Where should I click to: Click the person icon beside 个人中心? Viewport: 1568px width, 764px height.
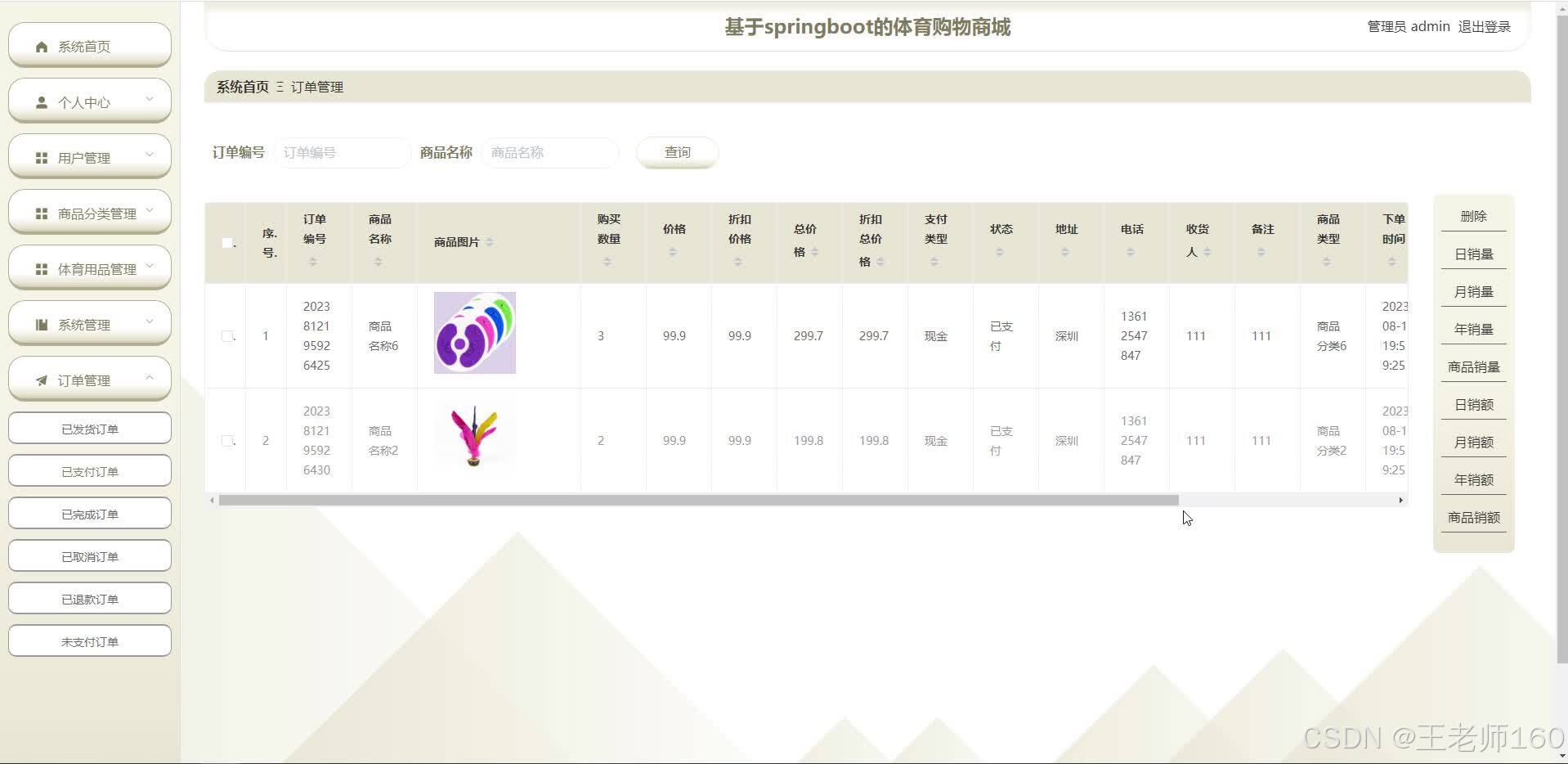(x=42, y=103)
